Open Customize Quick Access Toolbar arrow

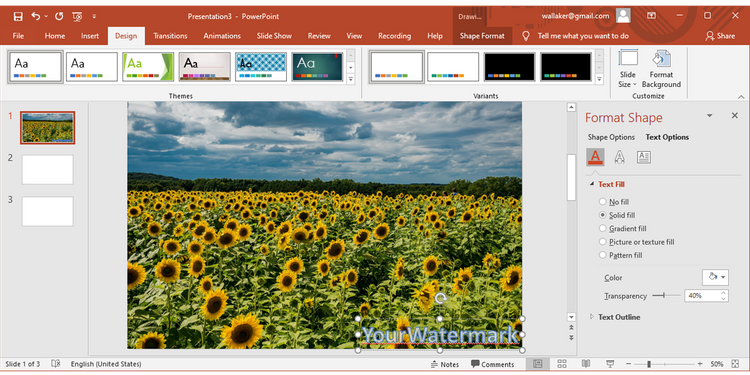click(x=94, y=16)
